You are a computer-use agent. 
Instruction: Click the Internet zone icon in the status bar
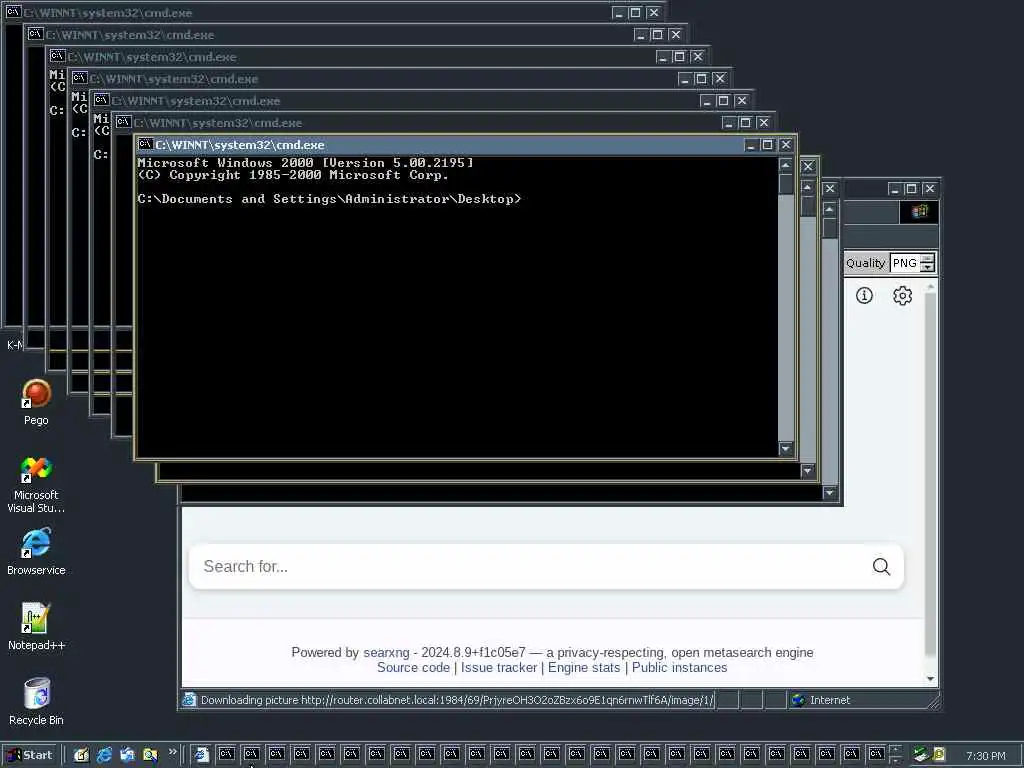pos(798,699)
